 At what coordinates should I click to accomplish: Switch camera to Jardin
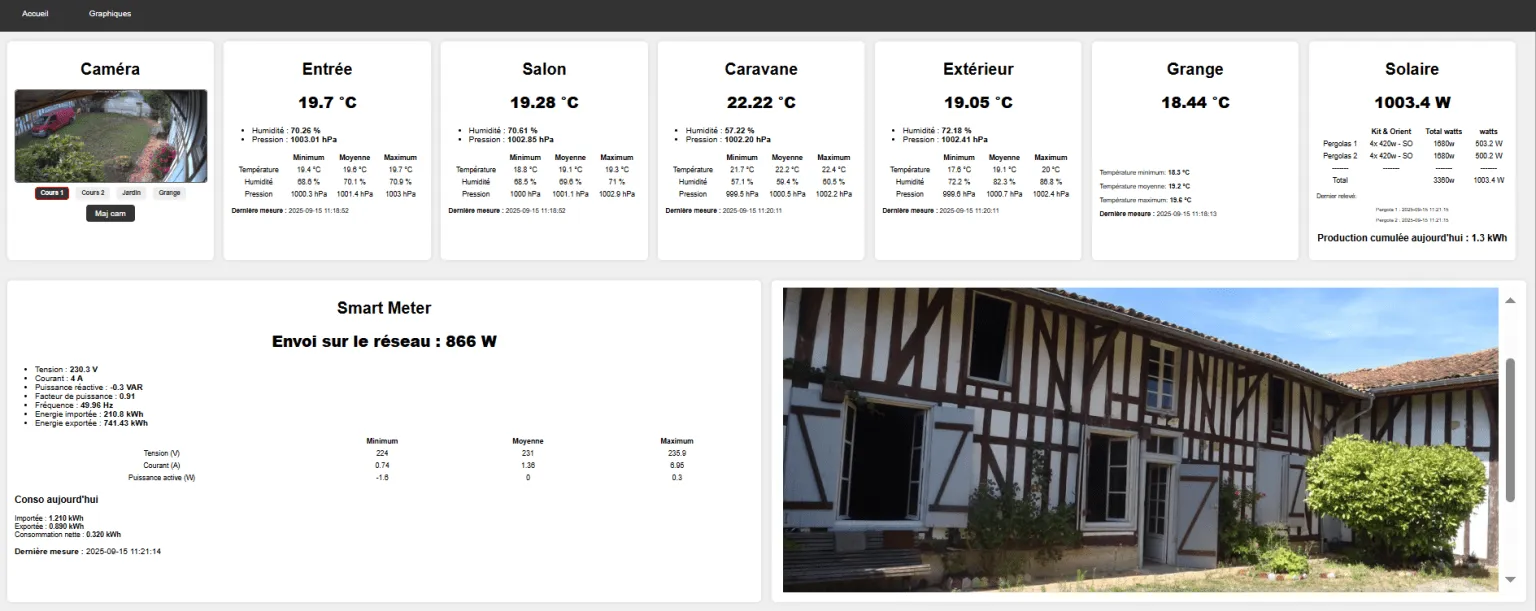[131, 193]
